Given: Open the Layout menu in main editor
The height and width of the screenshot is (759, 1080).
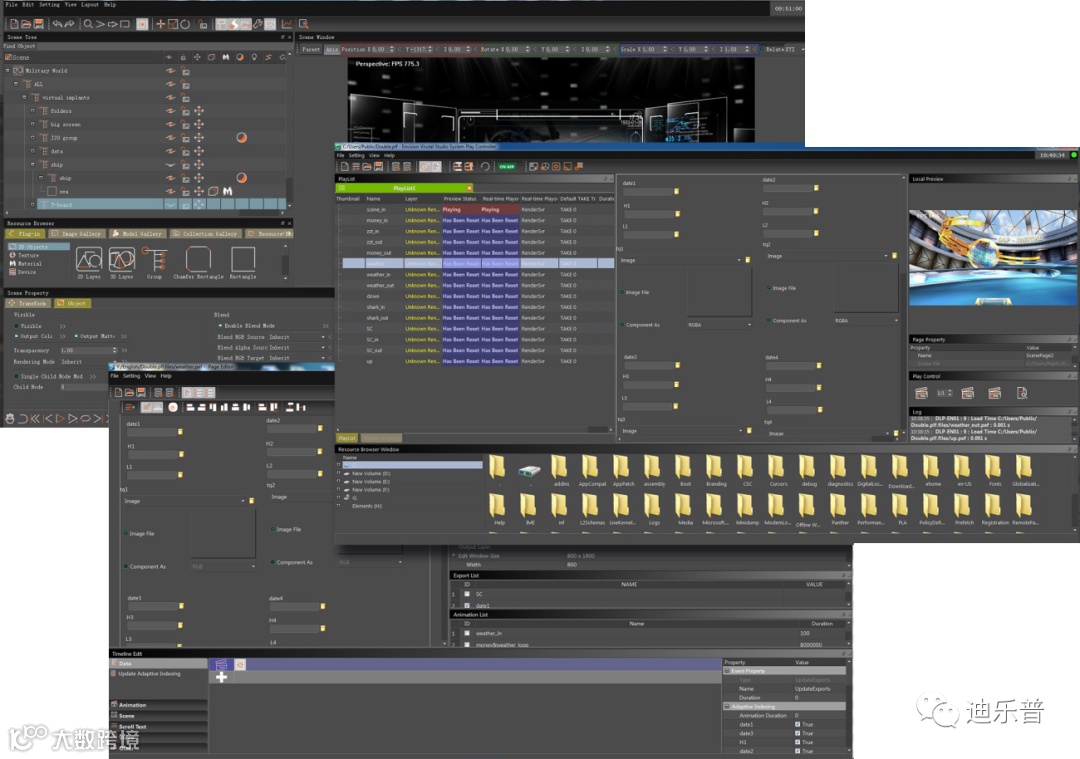Looking at the screenshot, I should (x=90, y=4).
